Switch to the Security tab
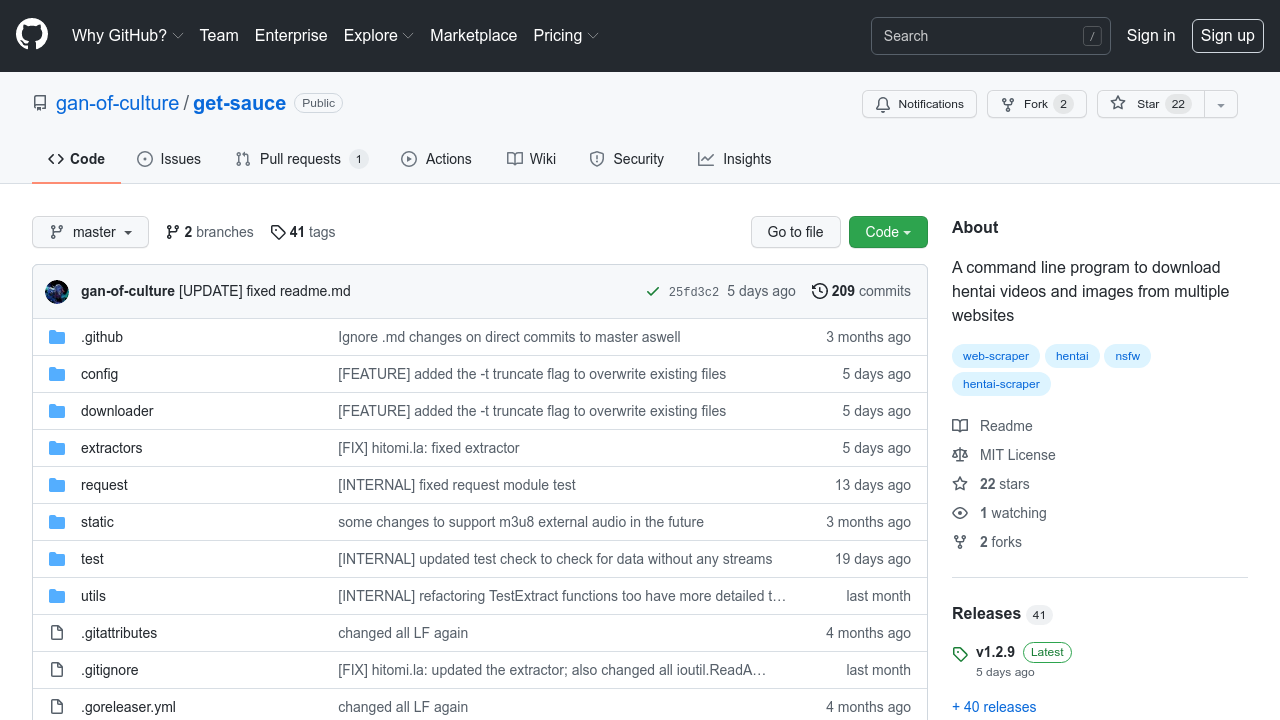 point(626,159)
